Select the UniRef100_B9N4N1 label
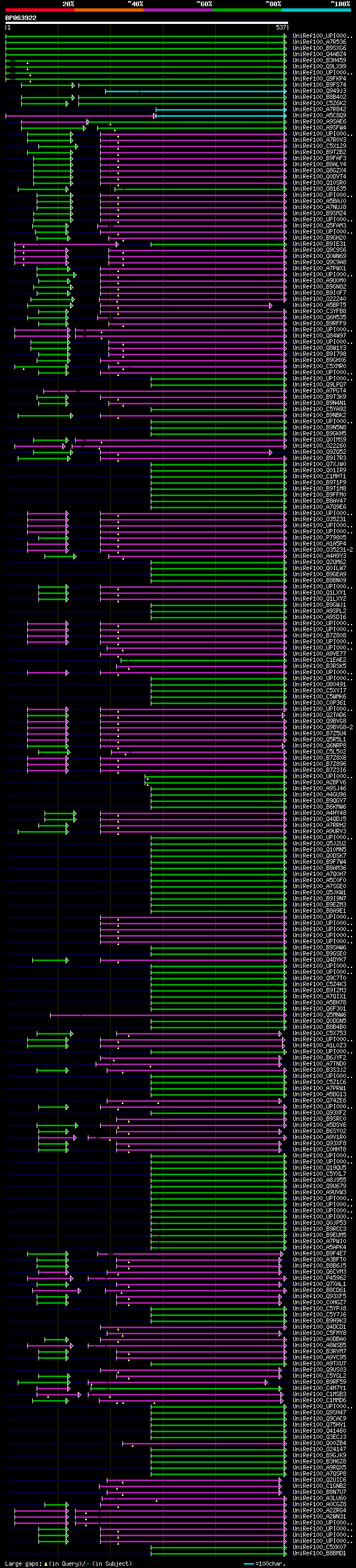 (319, 403)
